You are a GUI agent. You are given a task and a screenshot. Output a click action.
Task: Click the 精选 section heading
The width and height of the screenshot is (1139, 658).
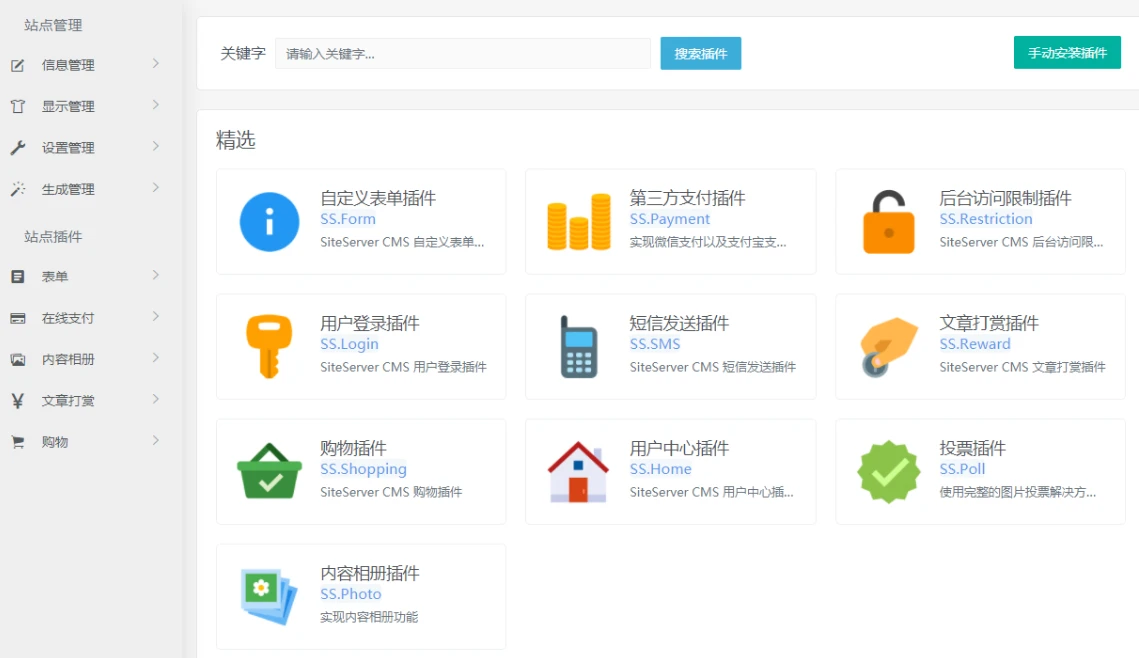click(x=235, y=140)
